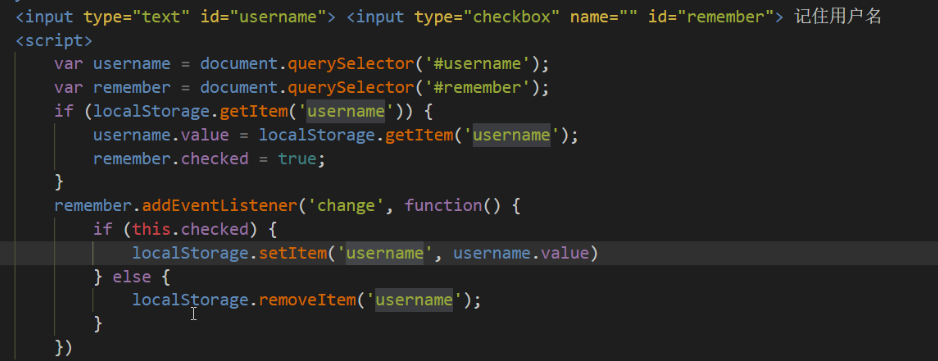Click removeItem method call
Image resolution: width=938 pixels, height=361 pixels.
pos(307,299)
